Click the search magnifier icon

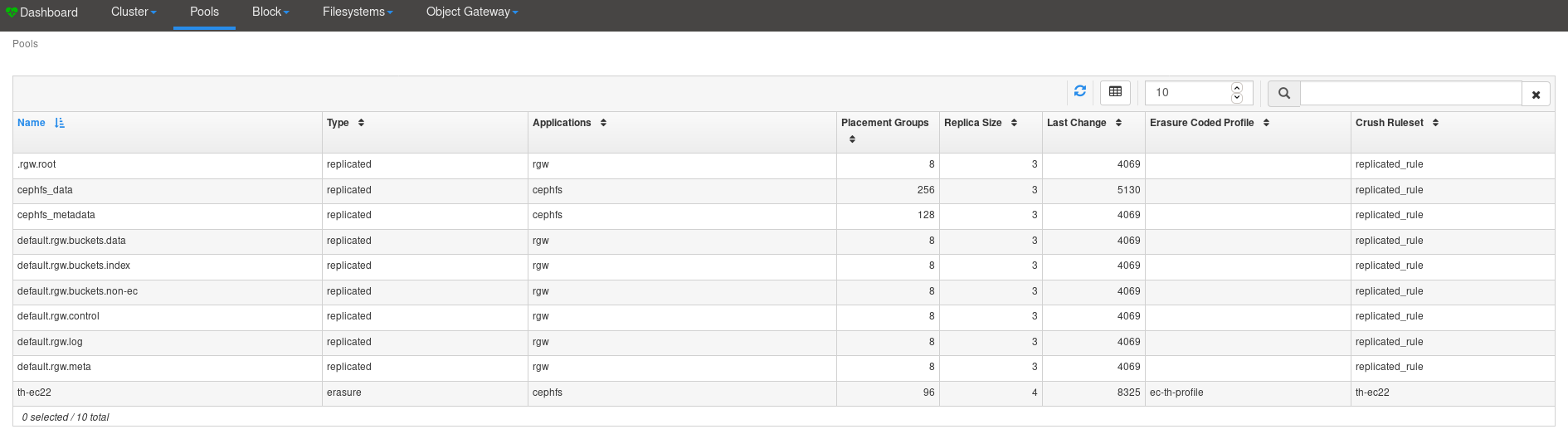click(1283, 93)
